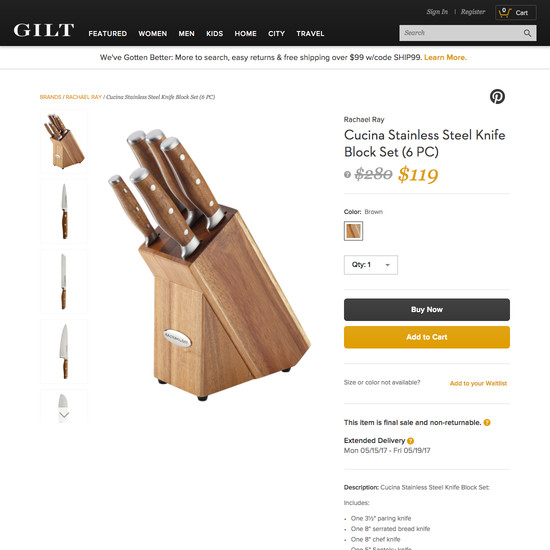Click the search magnifier icon

[x=527, y=33]
